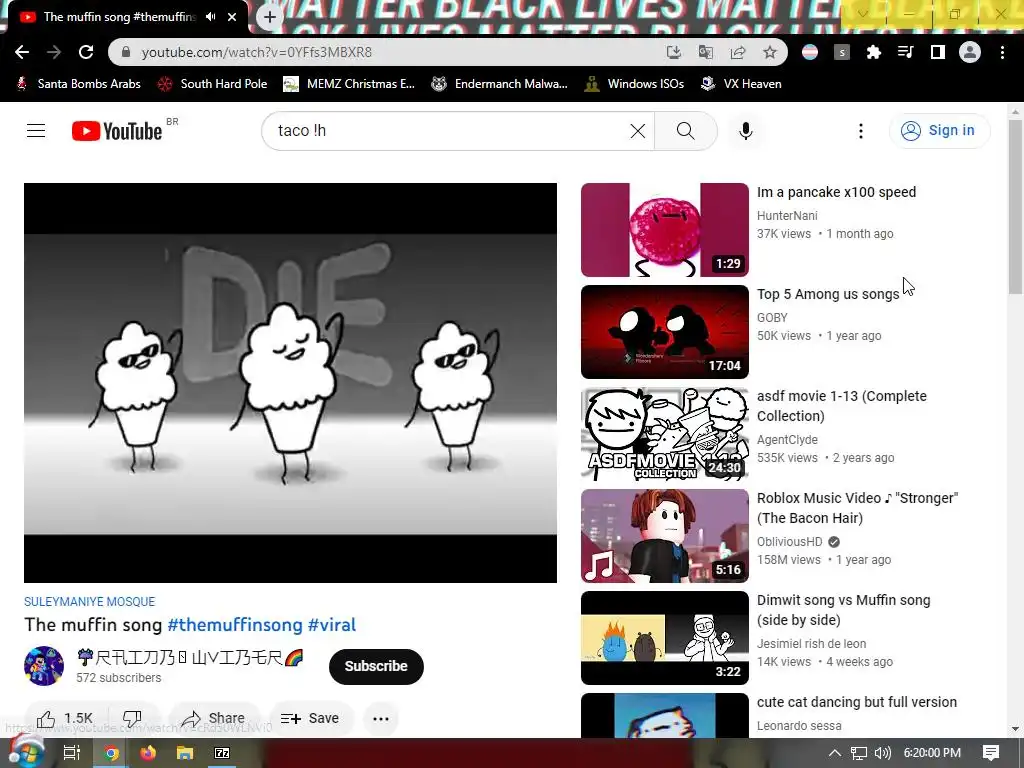Click the address bar URL
The image size is (1024, 768).
pos(257,52)
